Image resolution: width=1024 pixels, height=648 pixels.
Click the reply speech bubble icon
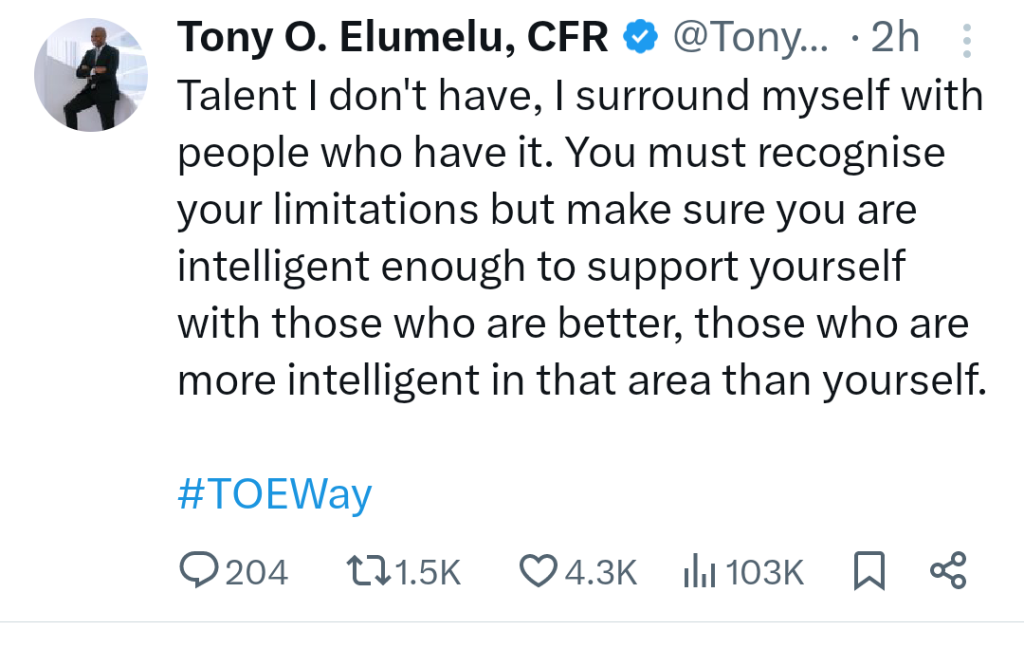[199, 571]
